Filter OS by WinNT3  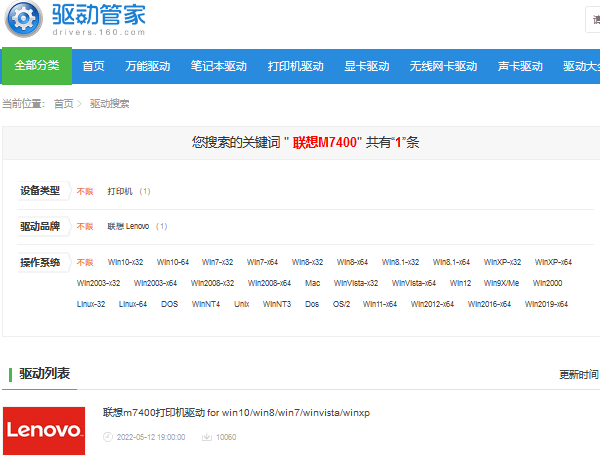coord(277,304)
